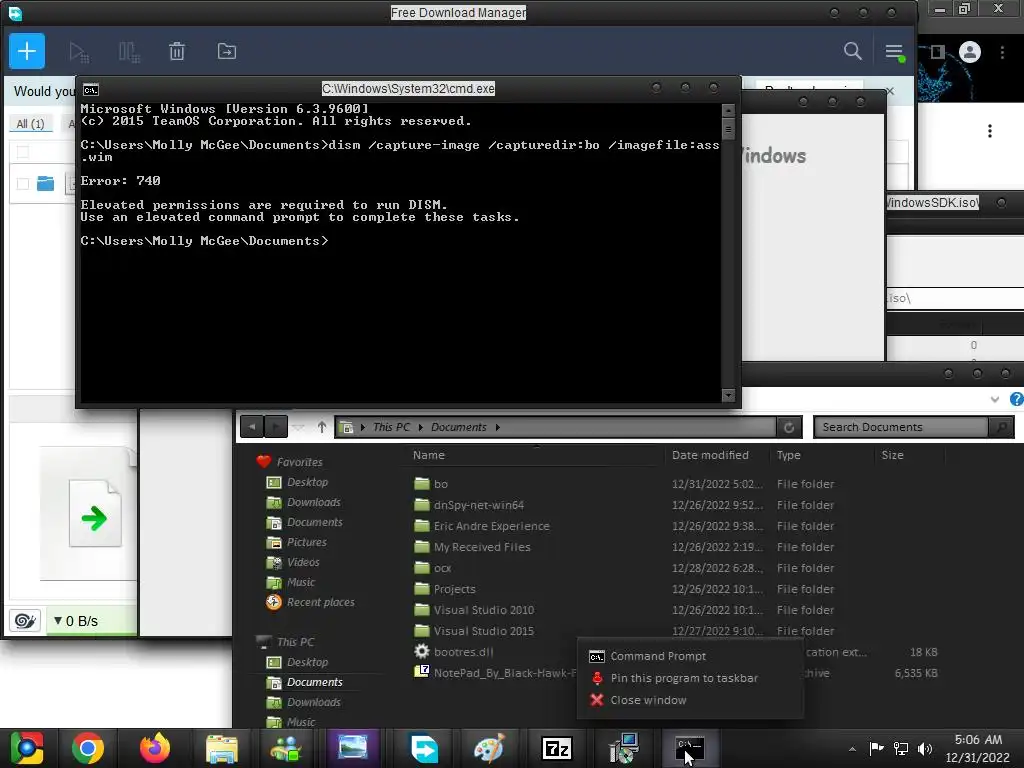This screenshot has width=1024, height=768.
Task: Open Free Download Manager hamburger menu
Action: [894, 52]
